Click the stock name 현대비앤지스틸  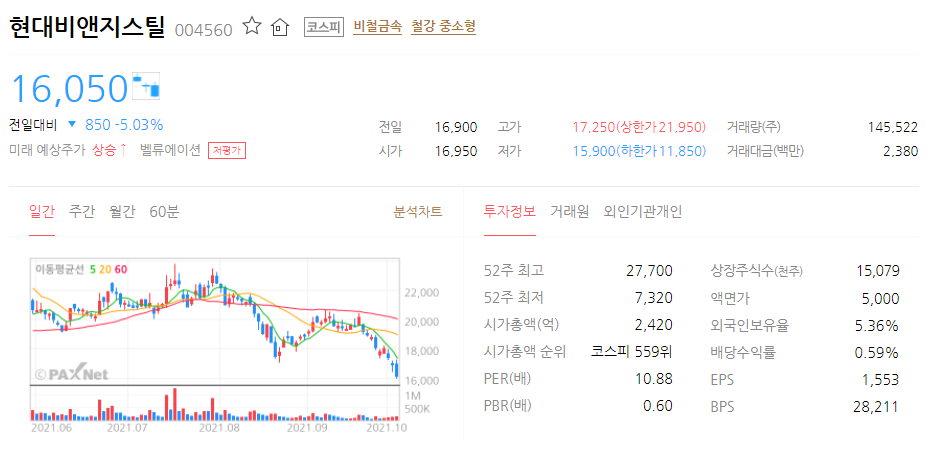click(x=87, y=27)
